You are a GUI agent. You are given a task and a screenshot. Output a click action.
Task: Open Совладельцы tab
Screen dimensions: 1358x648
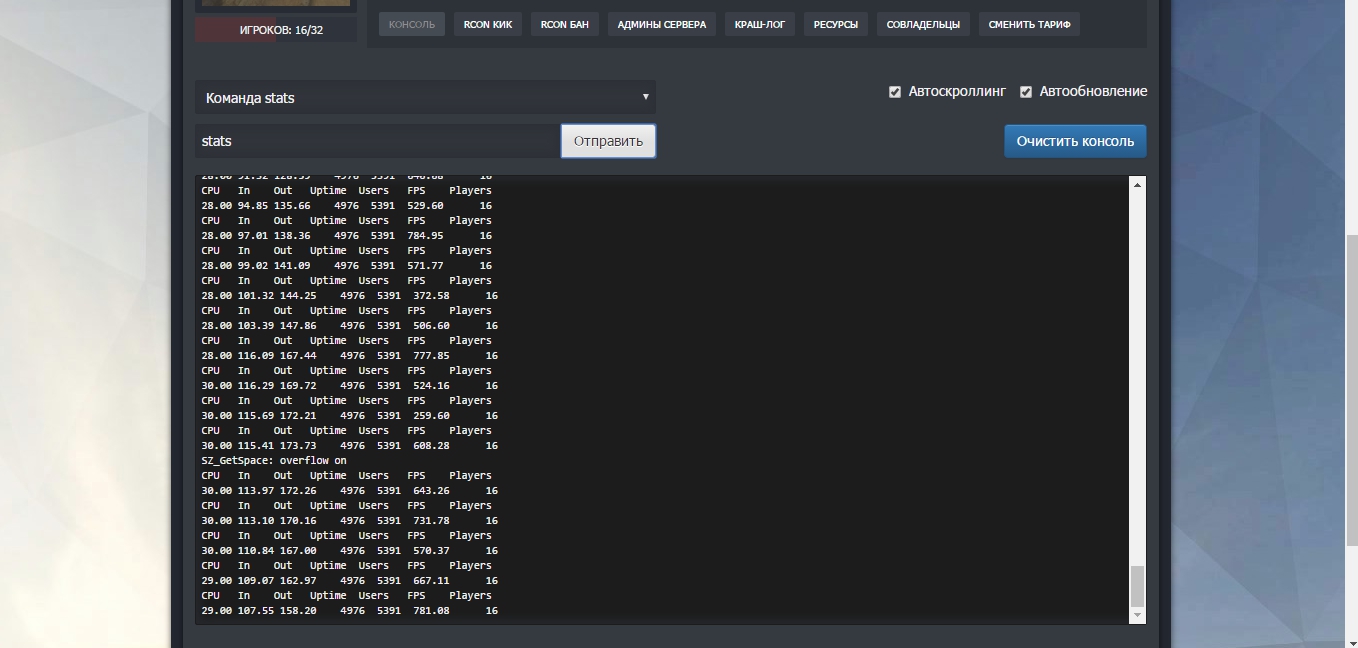923,24
